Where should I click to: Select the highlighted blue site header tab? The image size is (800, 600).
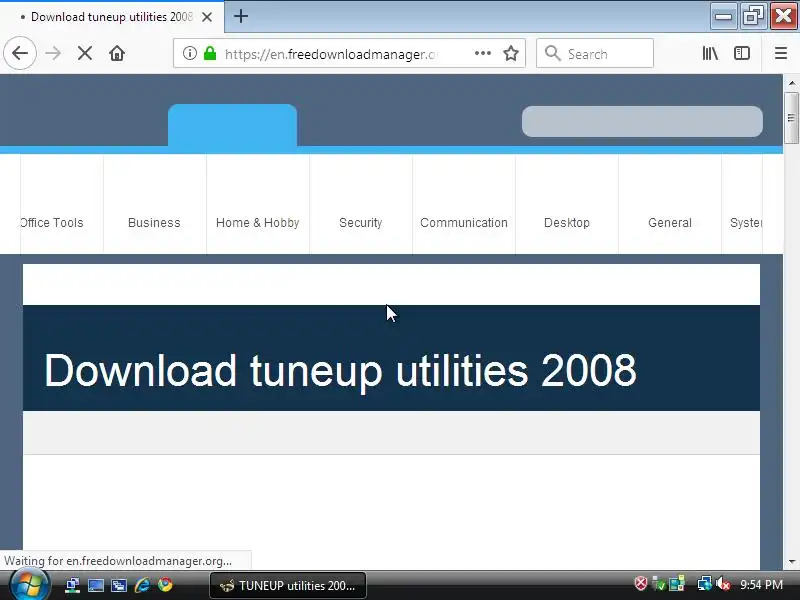pyautogui.click(x=232, y=126)
